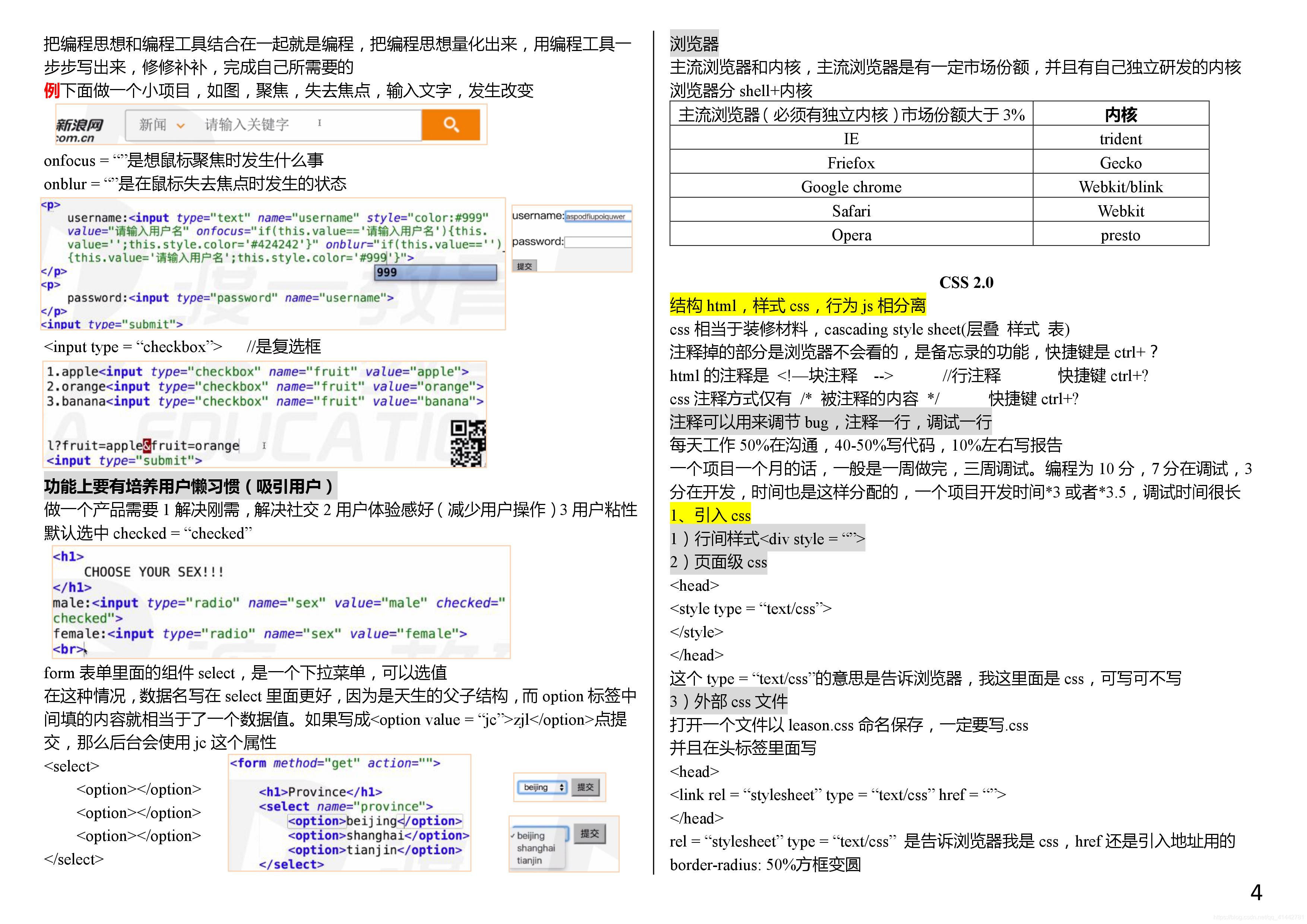Open the closed beijing select box
This screenshot has width=1307, height=924.
tap(542, 787)
